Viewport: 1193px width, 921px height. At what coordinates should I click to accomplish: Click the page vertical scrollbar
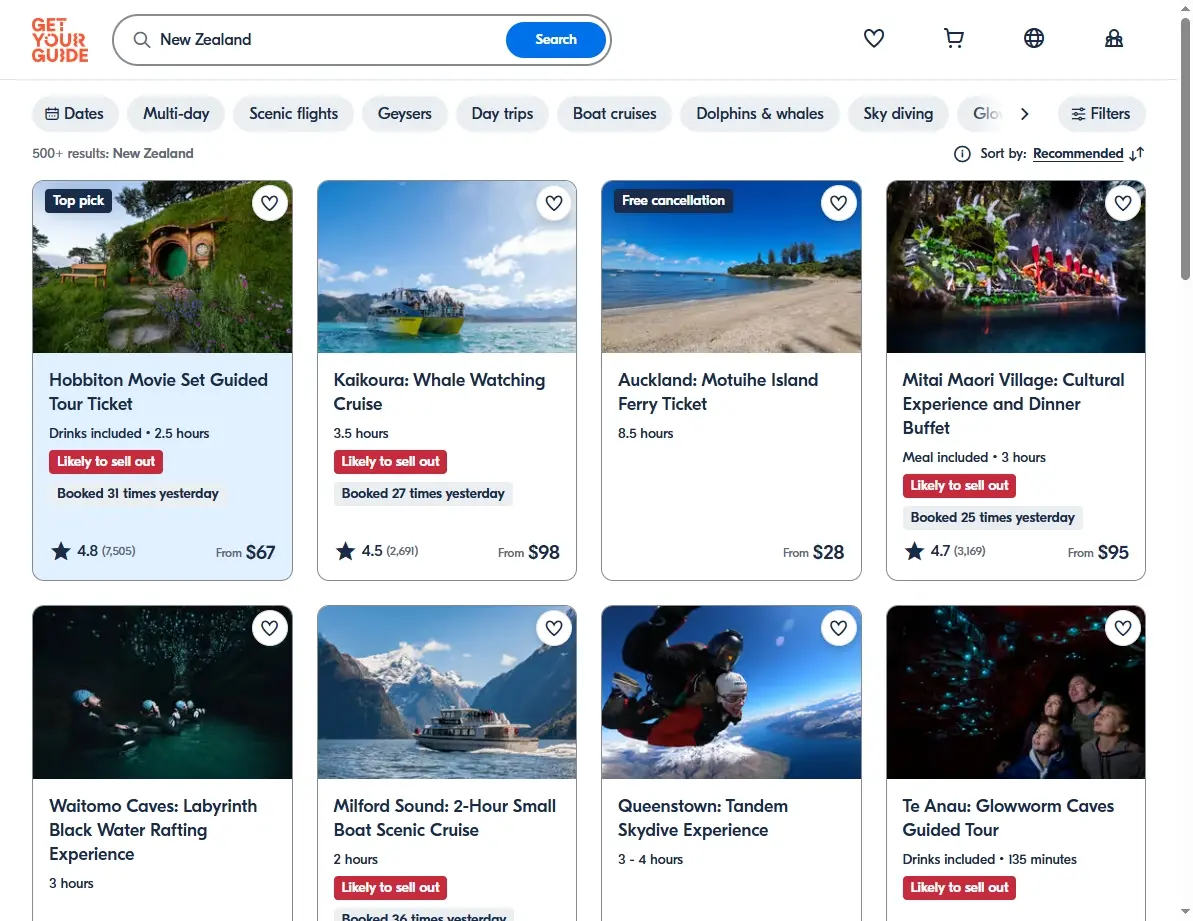[1185, 149]
